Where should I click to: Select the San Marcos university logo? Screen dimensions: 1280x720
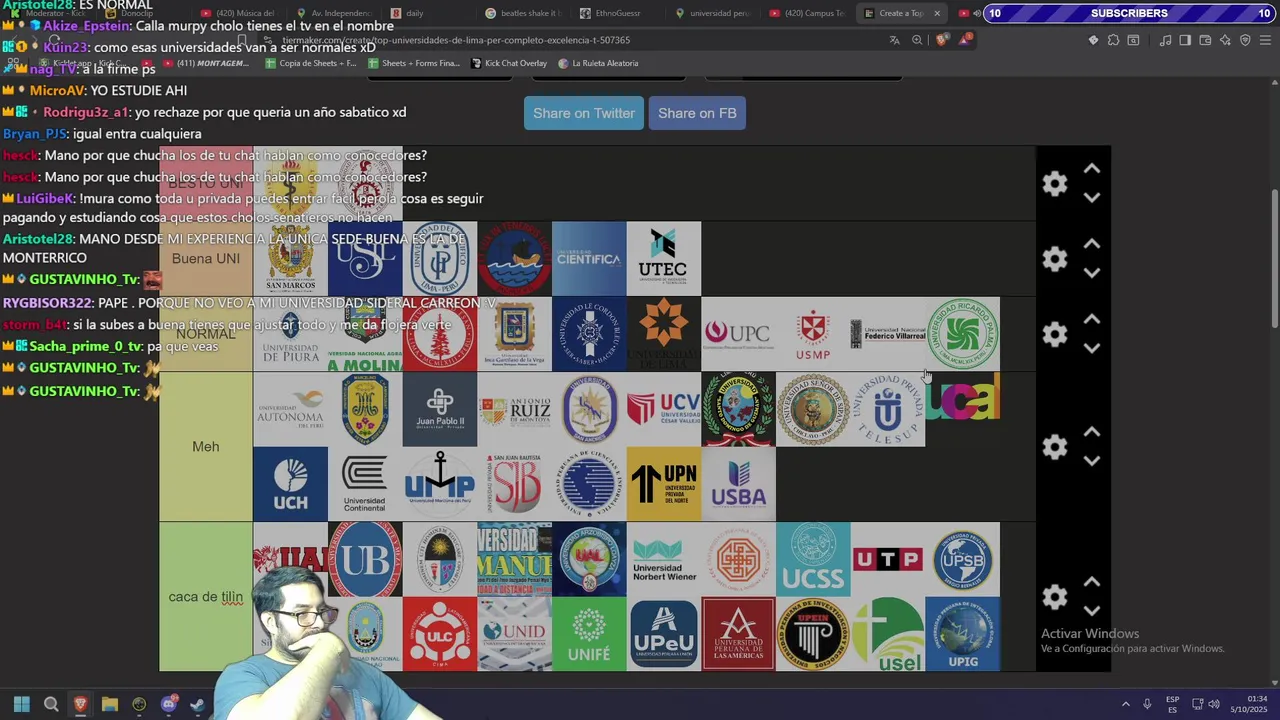tap(290, 259)
